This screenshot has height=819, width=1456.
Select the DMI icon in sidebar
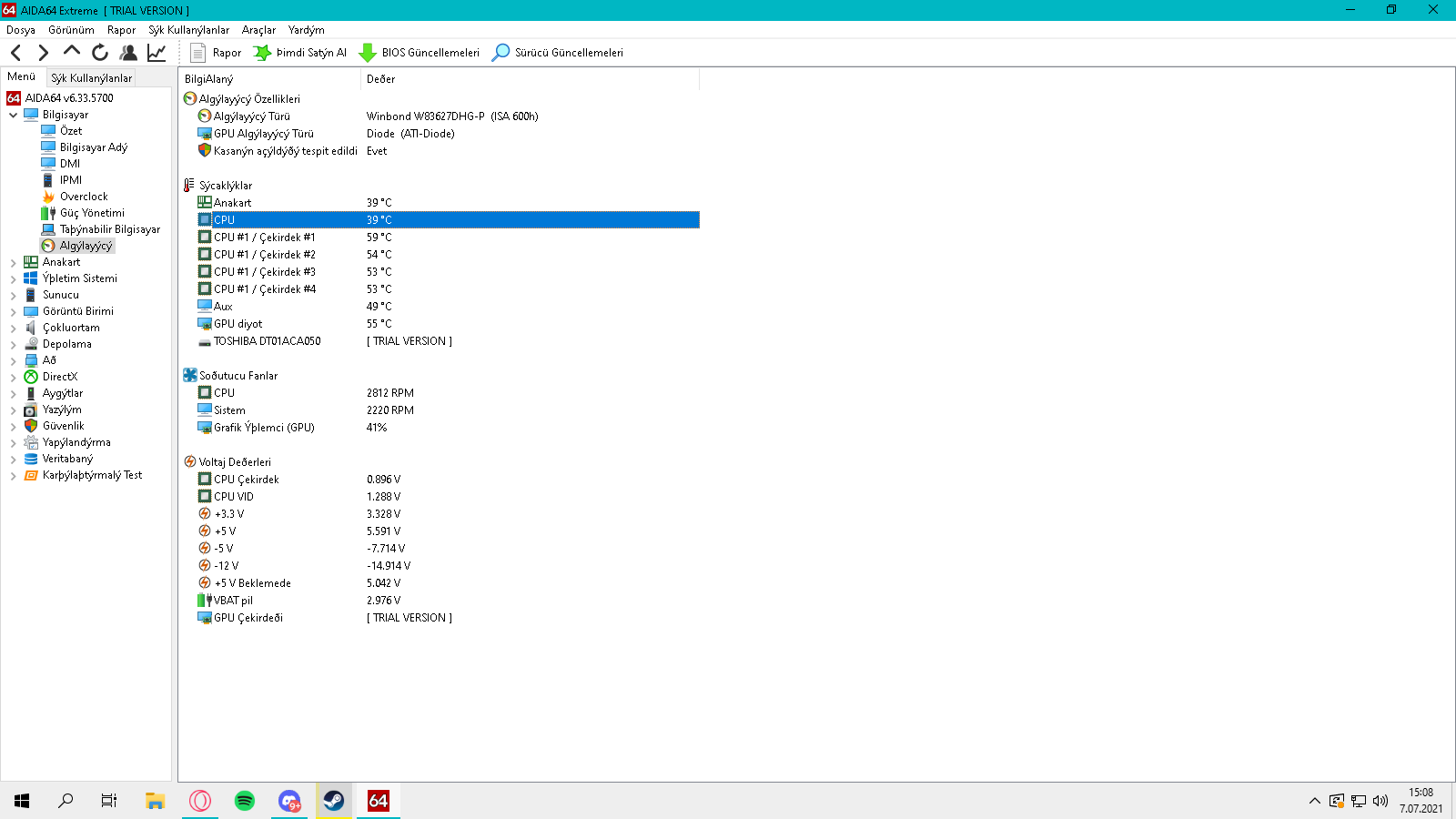click(47, 163)
